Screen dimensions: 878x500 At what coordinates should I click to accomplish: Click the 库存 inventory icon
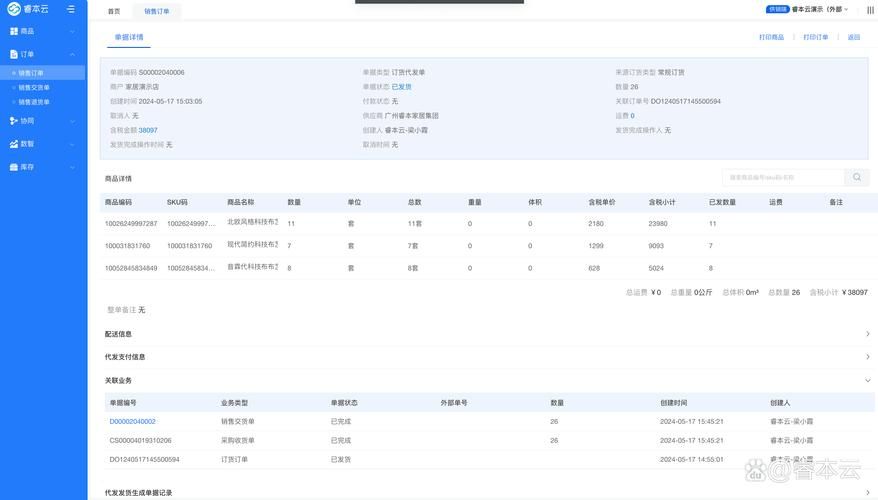(x=14, y=167)
